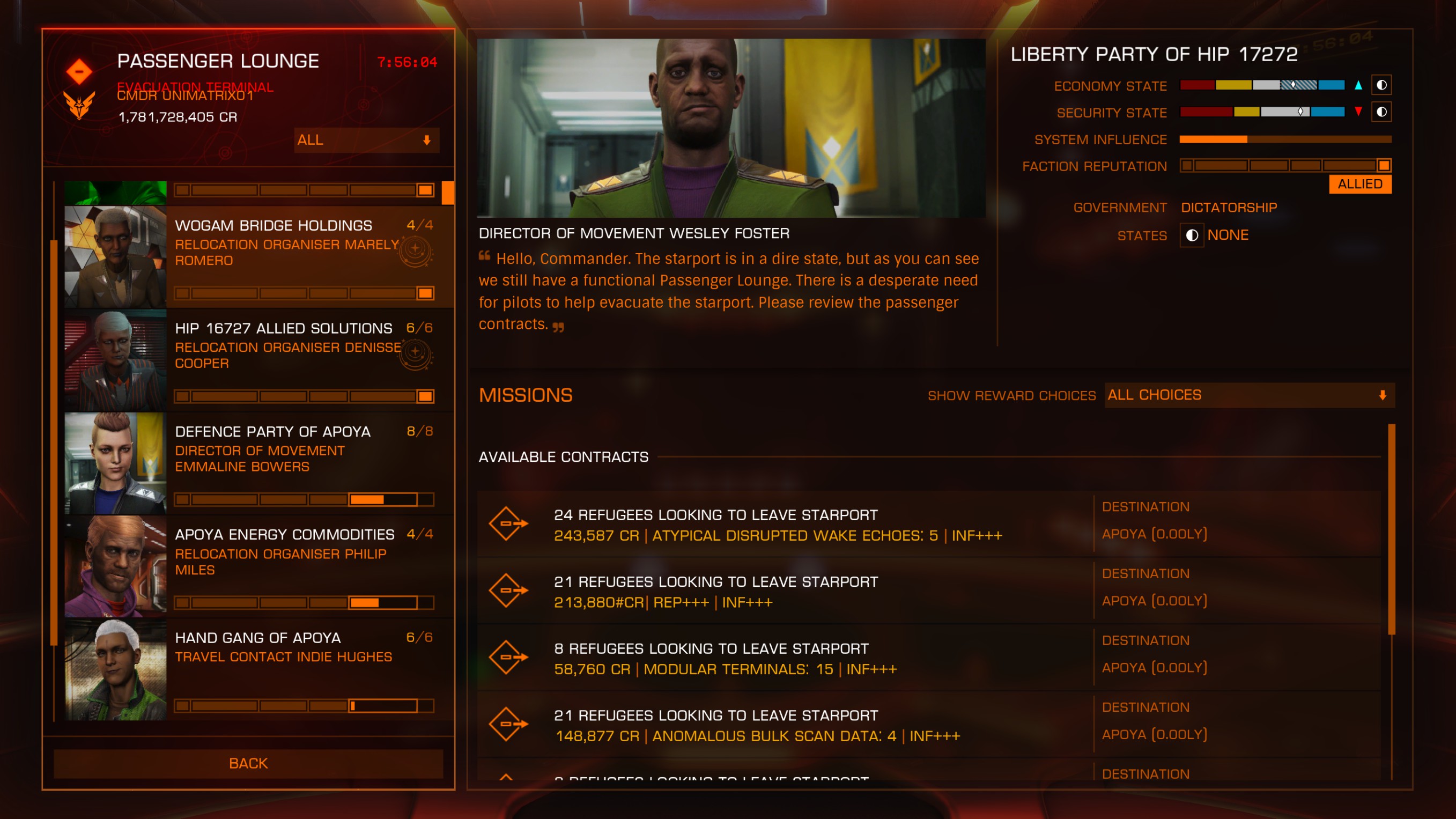The image size is (1456, 819).
Task: Click the Economy State cyan up-trend arrow
Action: pyautogui.click(x=1358, y=85)
